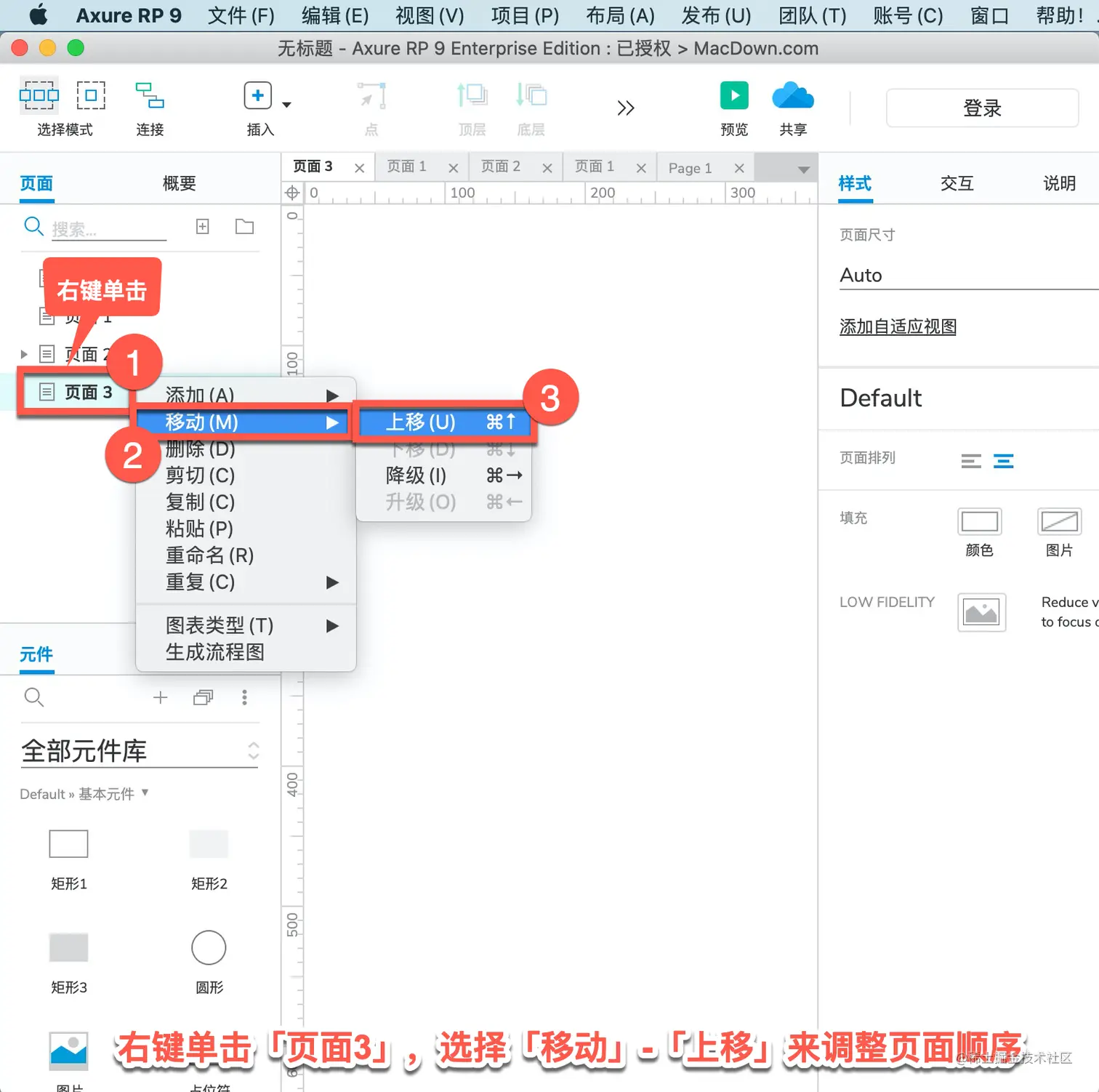Send to back with 底层 icon
This screenshot has height=1092, width=1099.
[531, 96]
